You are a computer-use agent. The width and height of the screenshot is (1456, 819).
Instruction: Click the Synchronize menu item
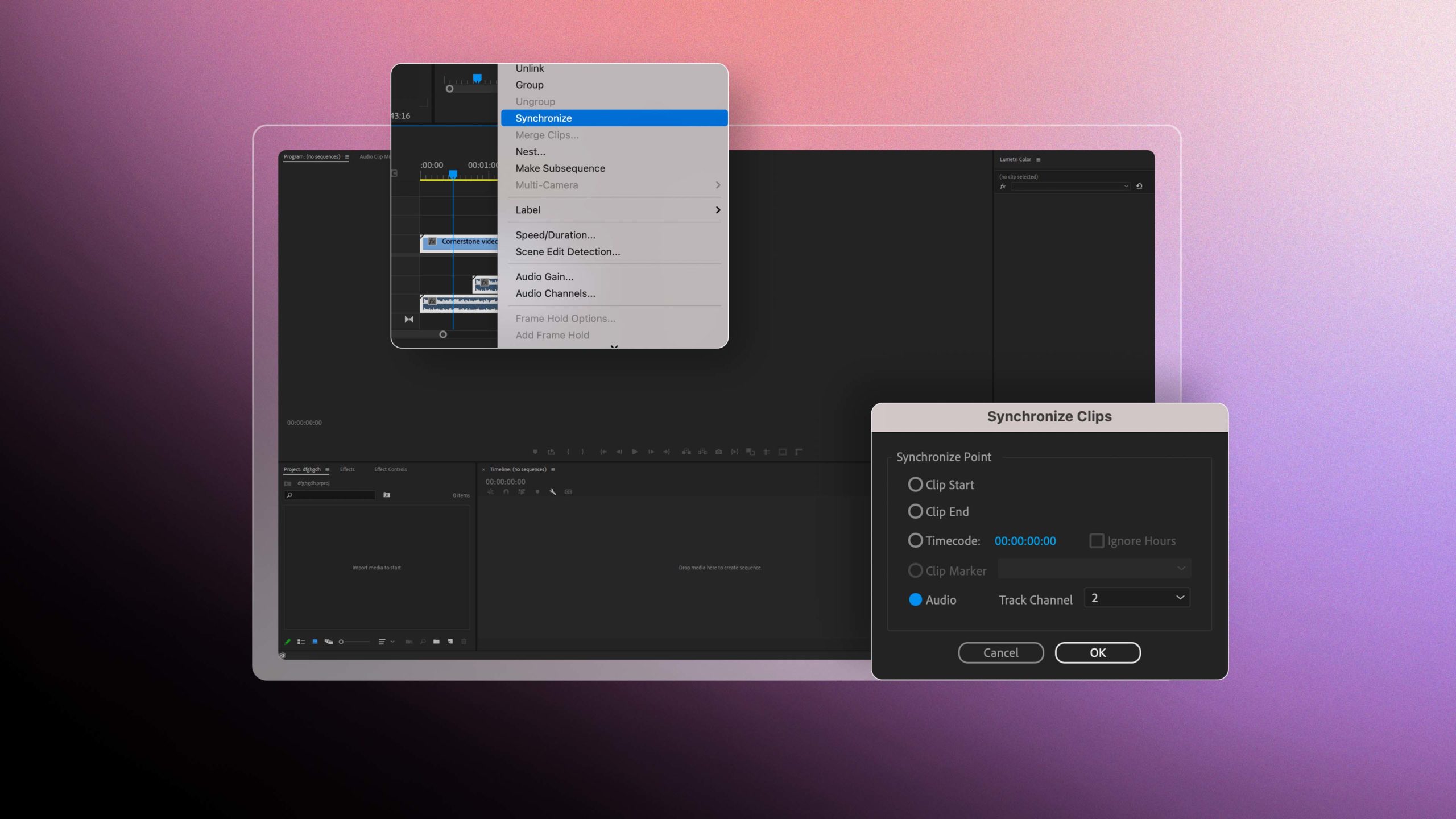tap(613, 117)
